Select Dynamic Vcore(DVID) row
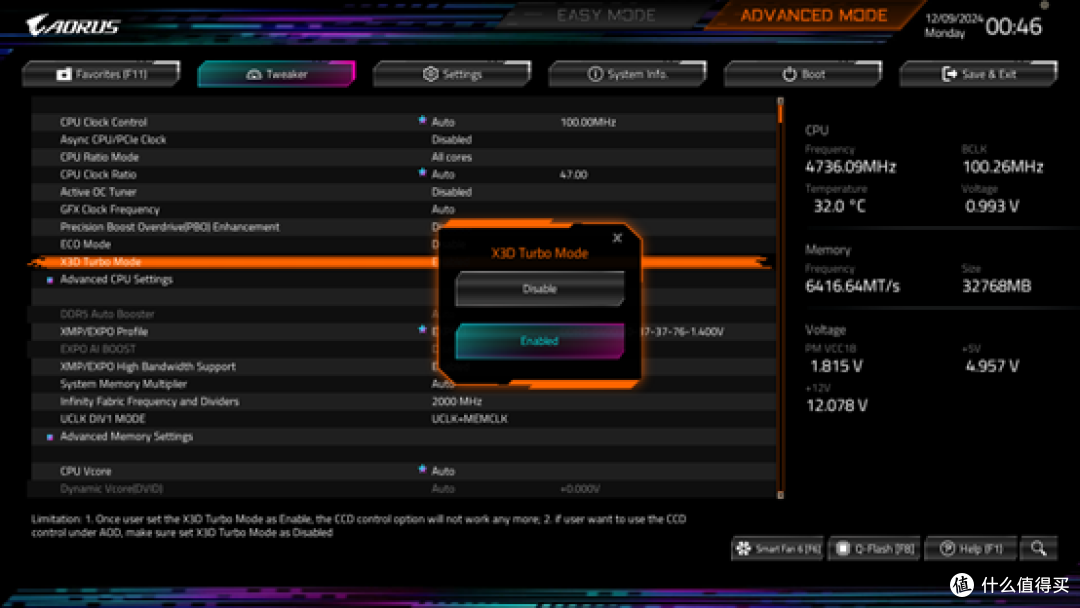 403,488
